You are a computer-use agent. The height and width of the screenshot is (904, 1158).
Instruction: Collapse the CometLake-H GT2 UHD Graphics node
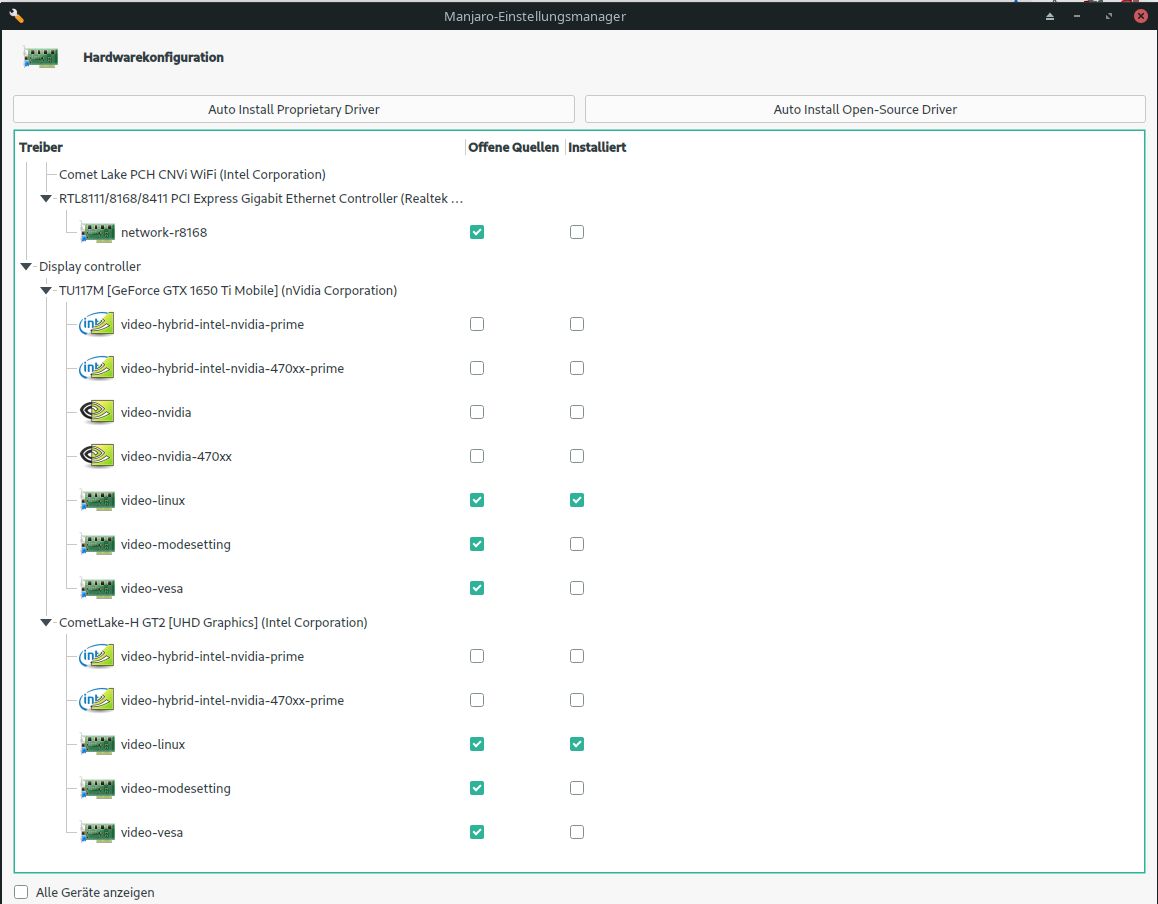[46, 623]
